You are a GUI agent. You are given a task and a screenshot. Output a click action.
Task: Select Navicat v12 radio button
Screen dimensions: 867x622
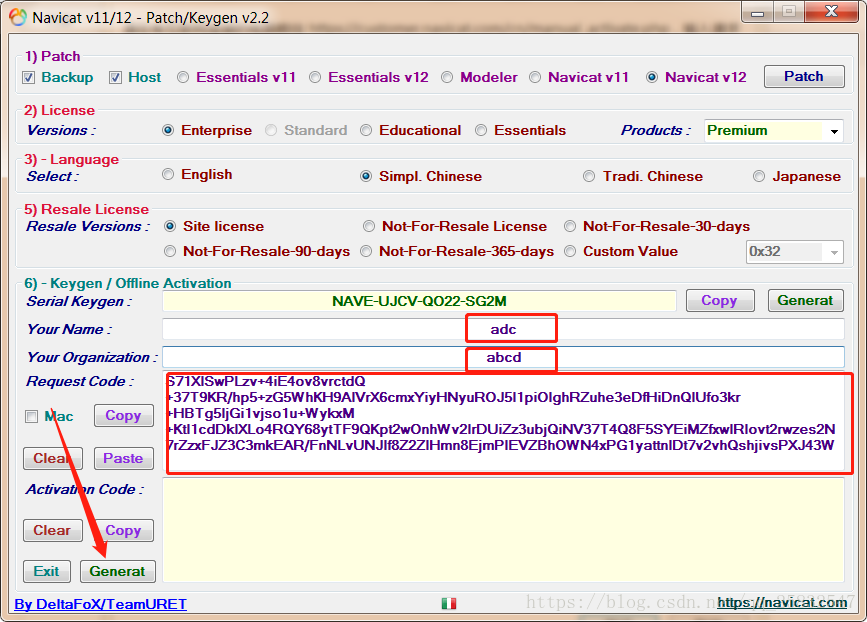click(x=652, y=77)
